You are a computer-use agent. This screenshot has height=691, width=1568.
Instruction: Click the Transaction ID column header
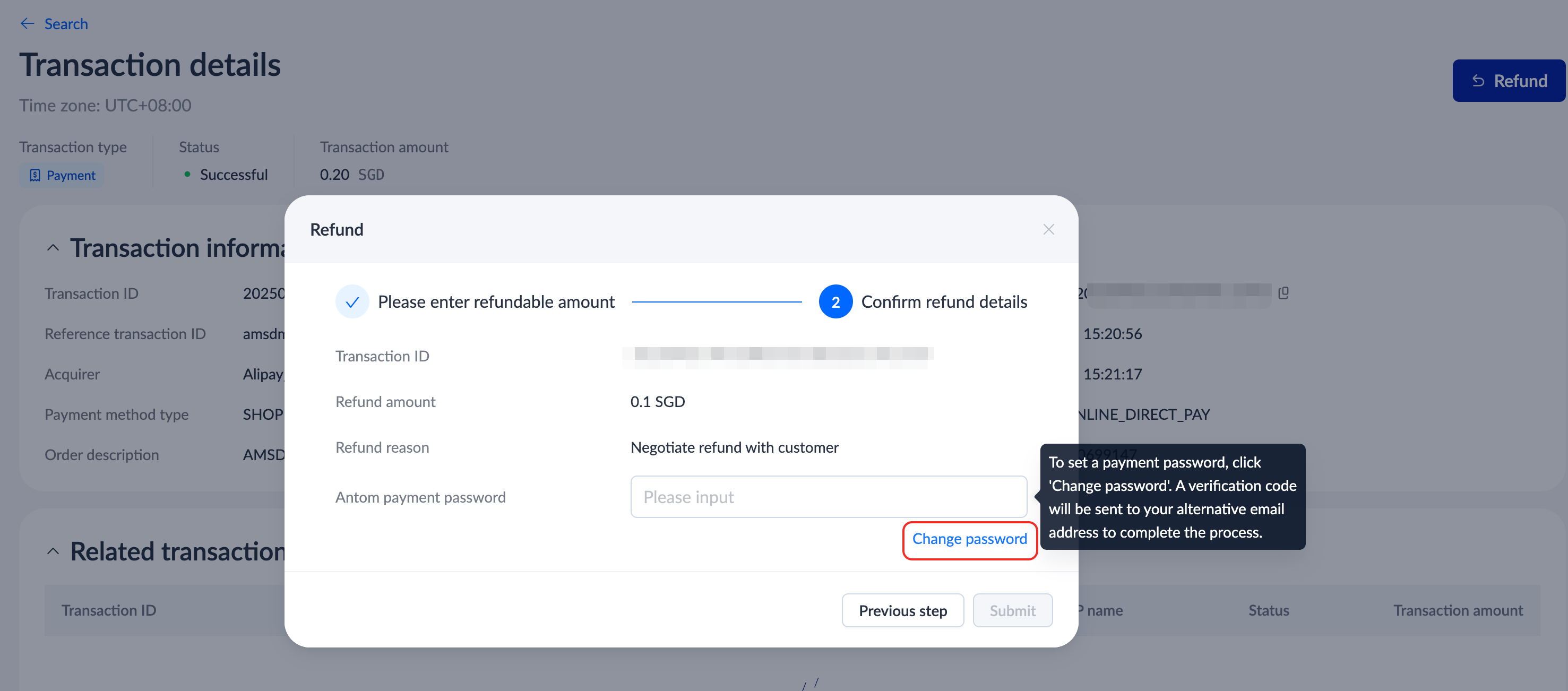[109, 610]
